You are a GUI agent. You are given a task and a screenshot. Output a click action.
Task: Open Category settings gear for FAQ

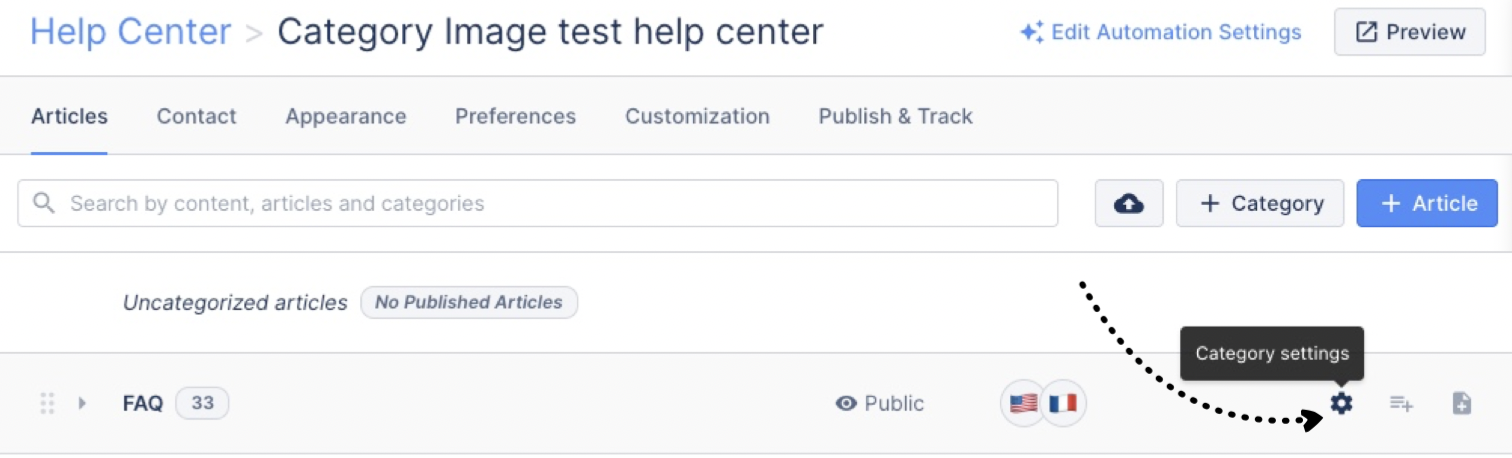pyautogui.click(x=1341, y=403)
